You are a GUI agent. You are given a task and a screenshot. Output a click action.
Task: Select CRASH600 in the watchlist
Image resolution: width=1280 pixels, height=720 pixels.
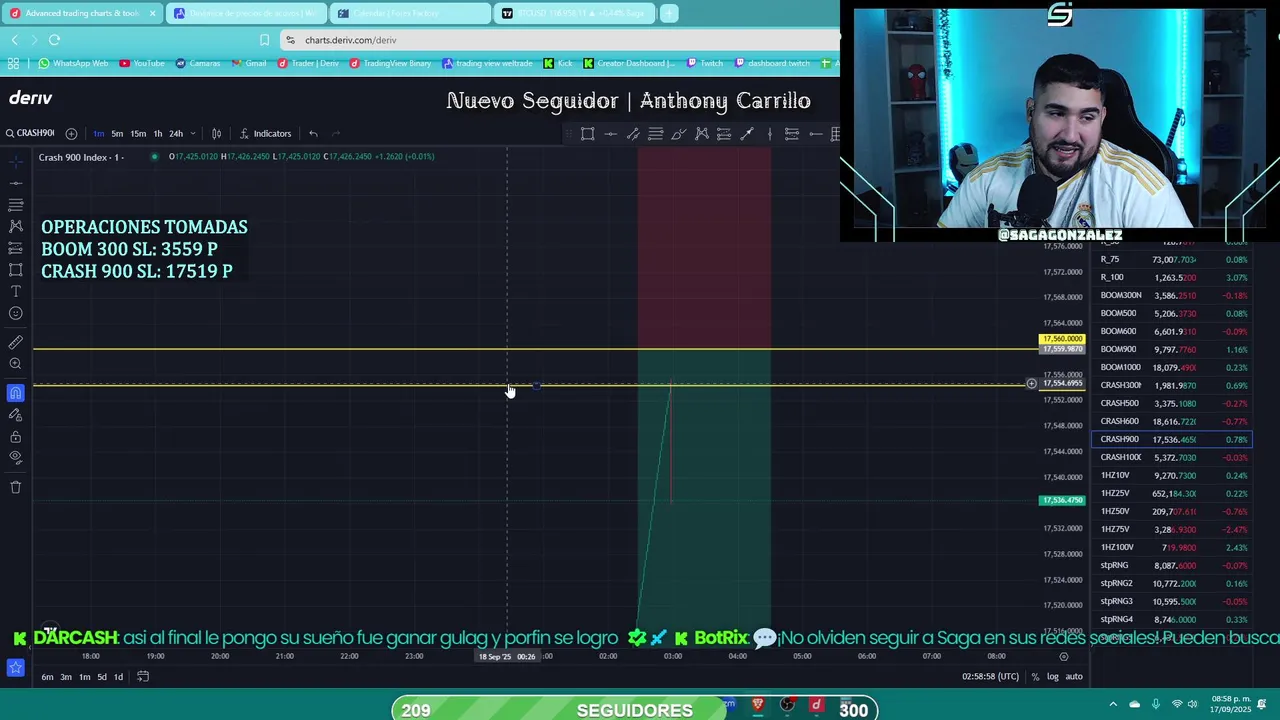[x=1170, y=421]
